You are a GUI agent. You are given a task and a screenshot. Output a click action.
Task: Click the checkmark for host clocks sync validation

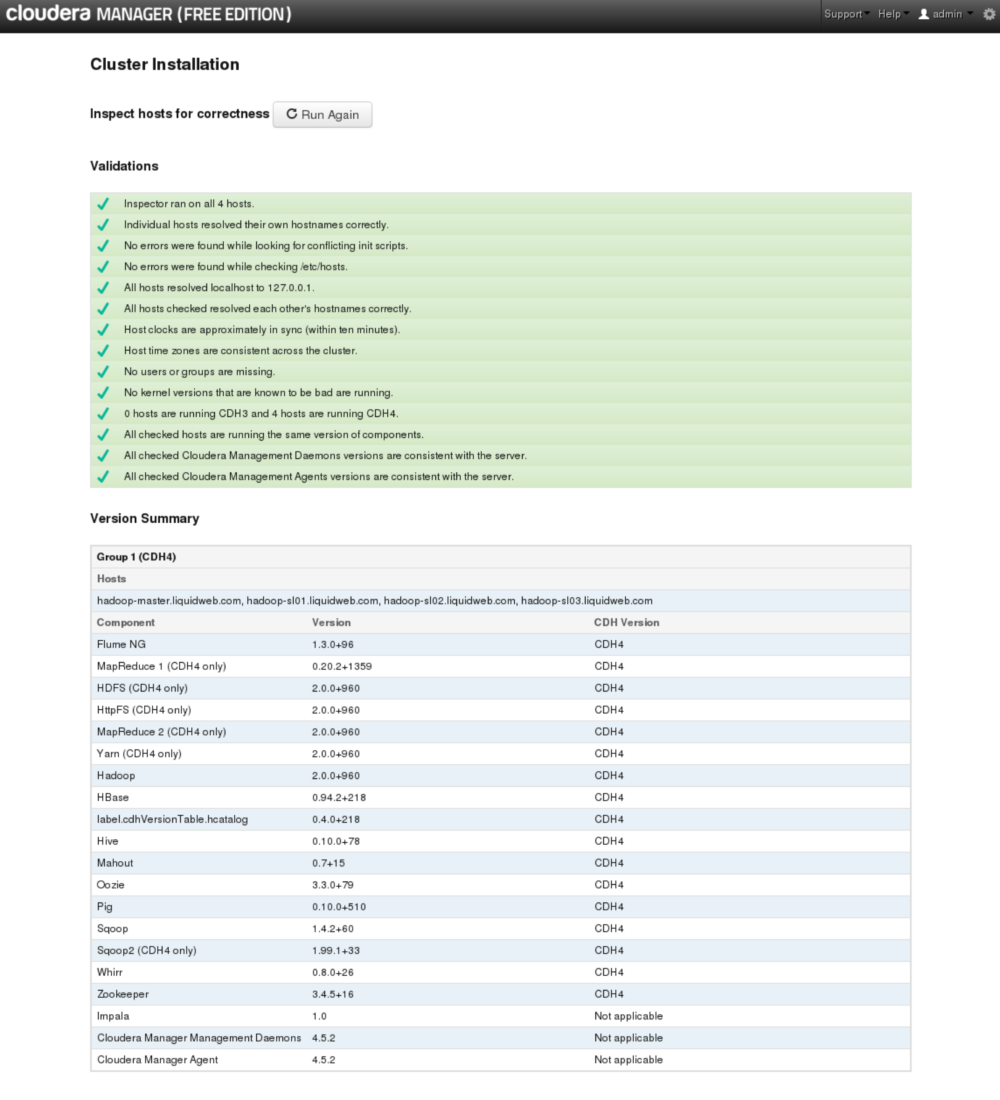click(x=103, y=329)
